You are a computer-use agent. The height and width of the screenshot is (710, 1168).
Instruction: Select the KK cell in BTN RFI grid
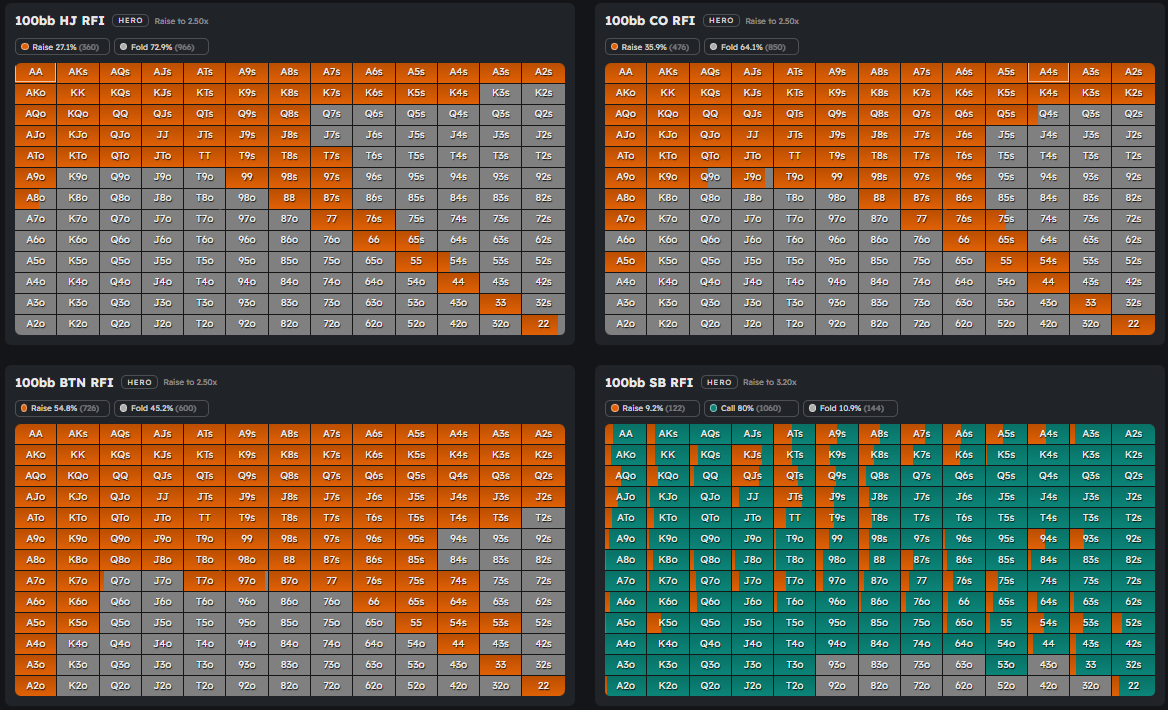tap(77, 455)
